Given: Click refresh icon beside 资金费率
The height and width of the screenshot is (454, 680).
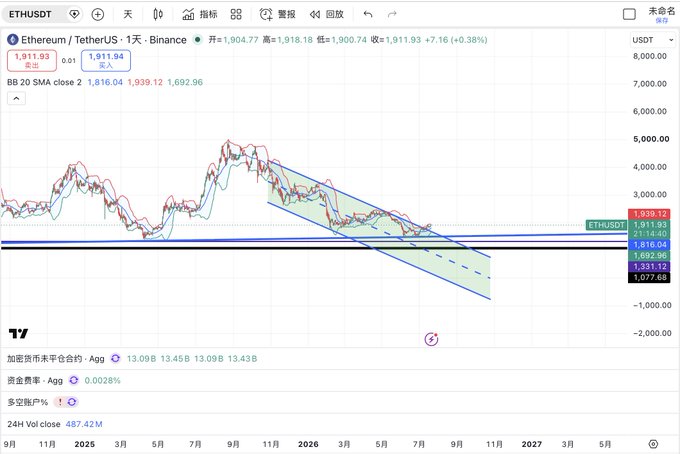Looking at the screenshot, I should click(x=74, y=380).
